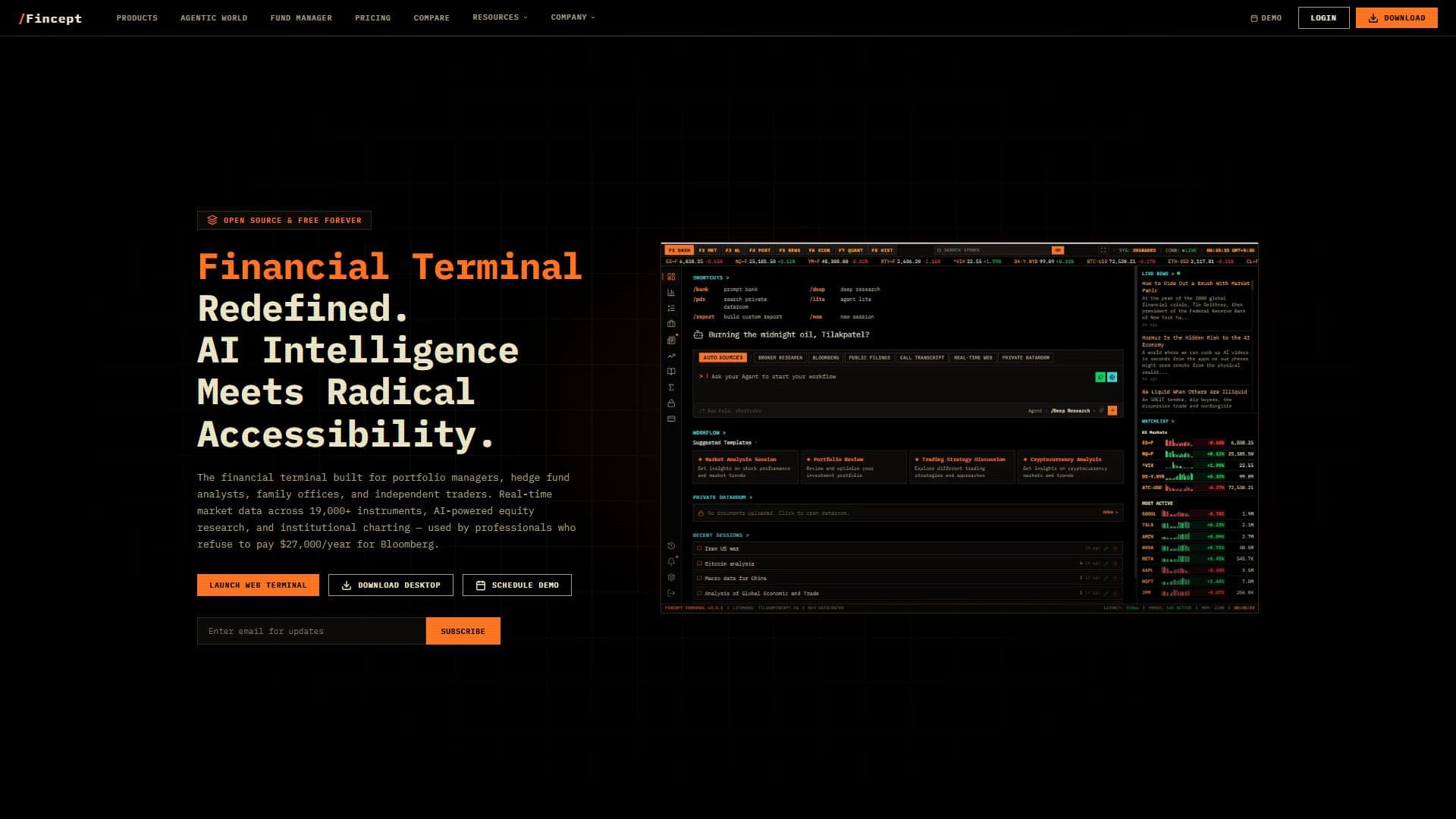Click the cyan square icon in prompt box
Image resolution: width=1456 pixels, height=819 pixels.
click(1112, 377)
